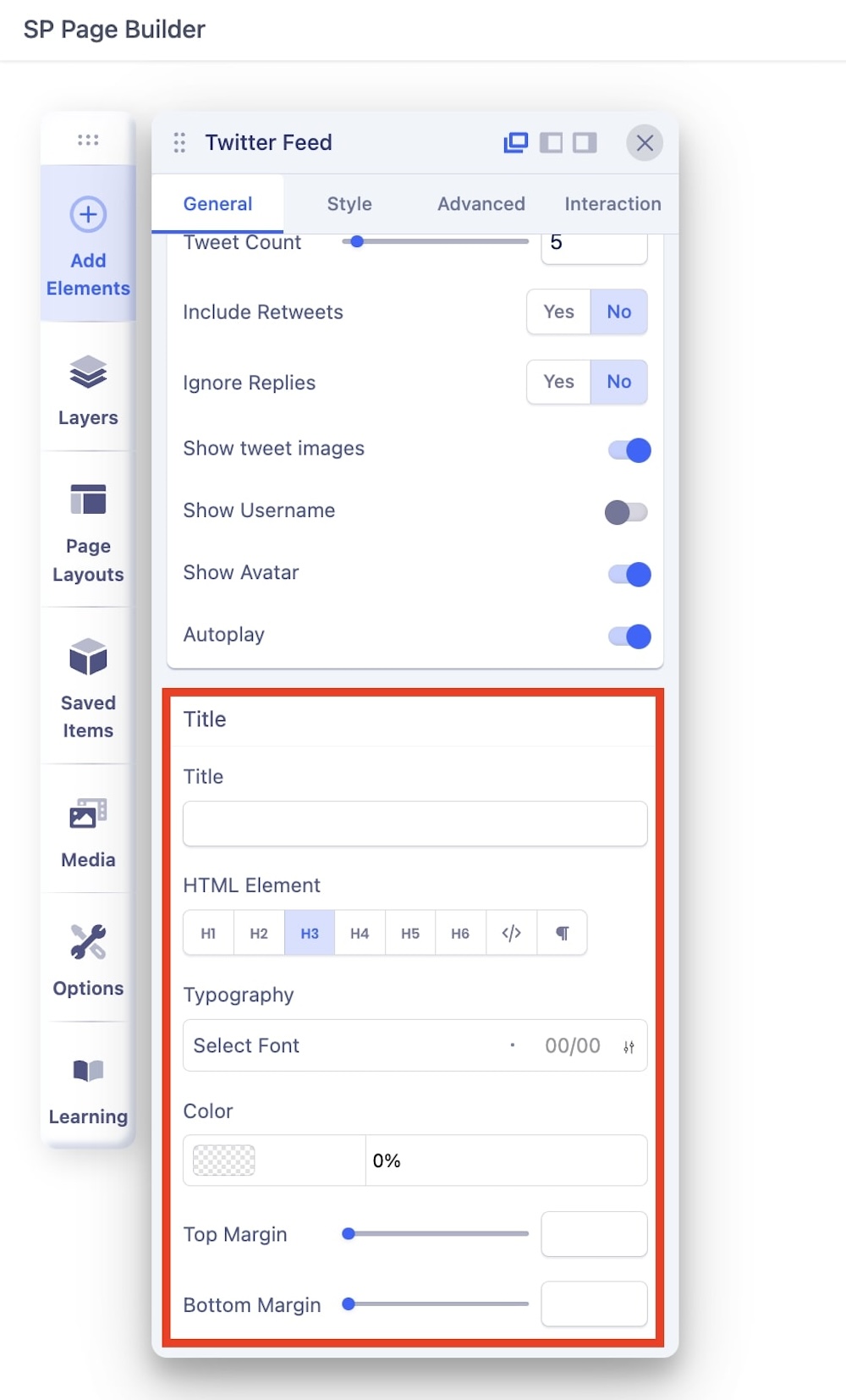
Task: Open the title color picker swatch
Action: point(224,1160)
